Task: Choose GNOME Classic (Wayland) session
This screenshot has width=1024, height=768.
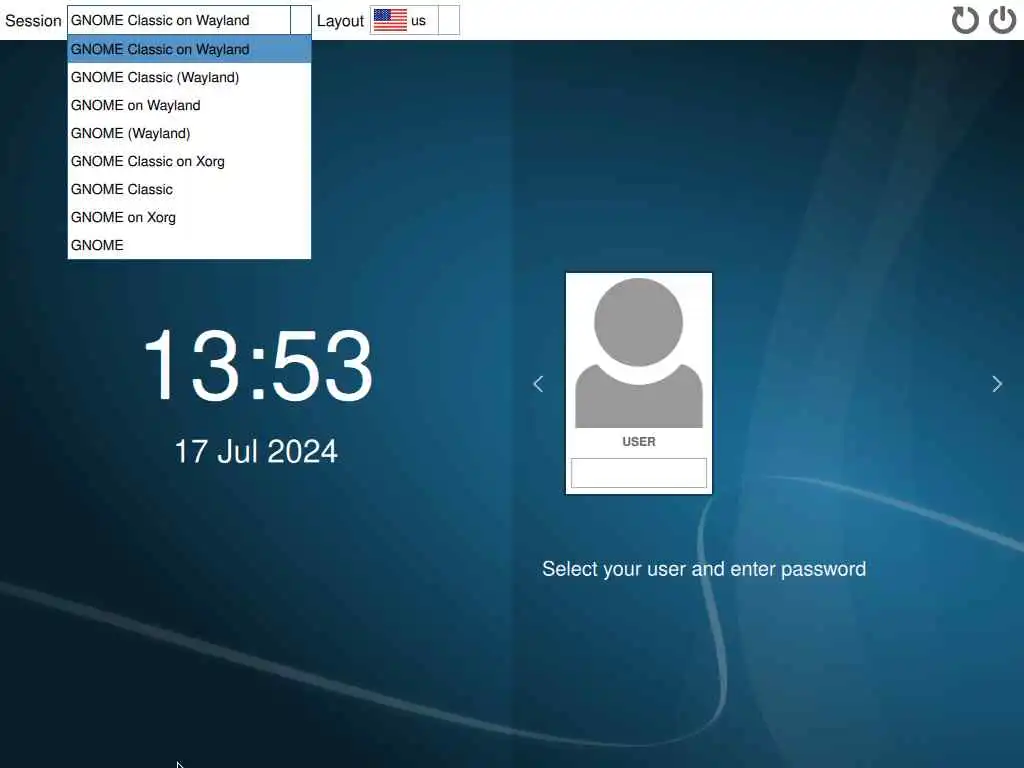Action: (189, 77)
